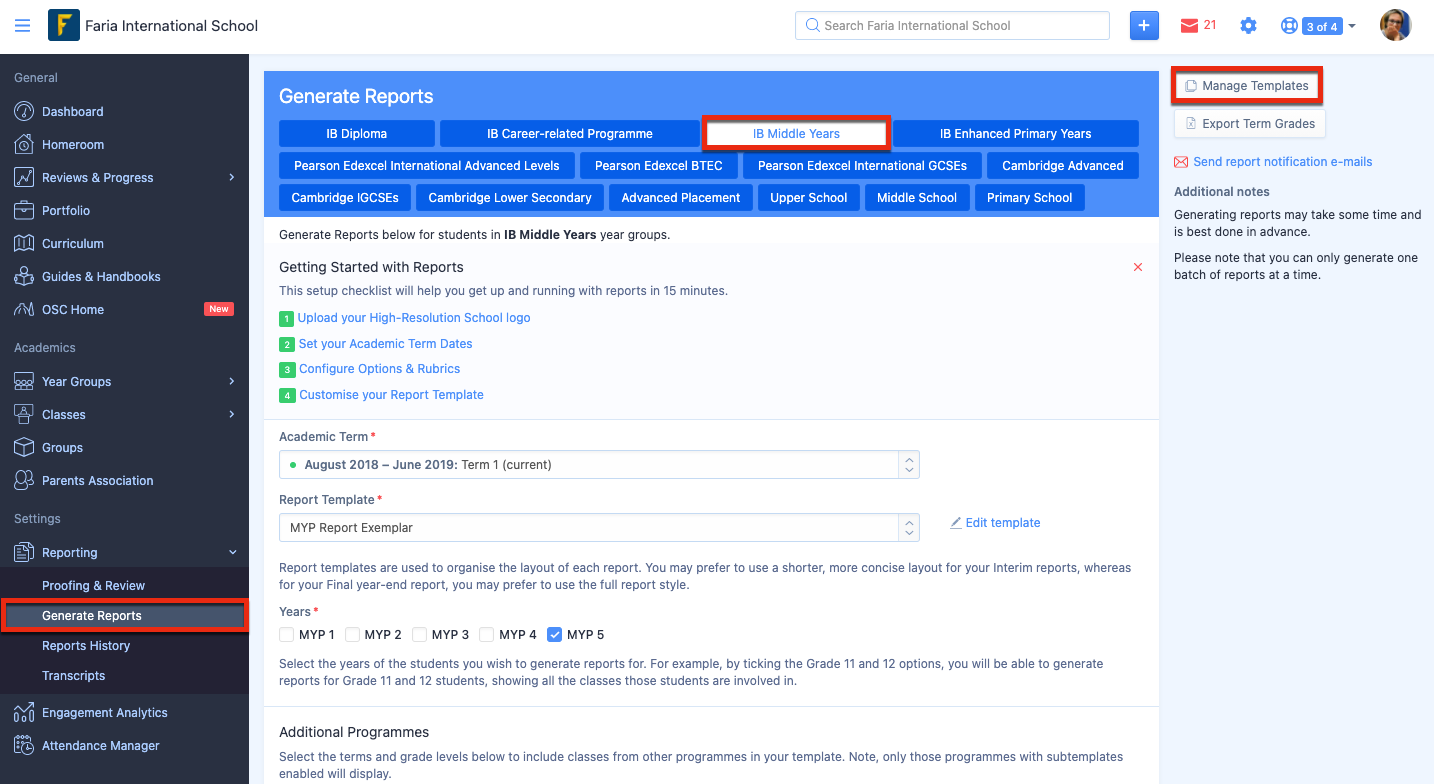The image size is (1434, 784).
Task: Select the IB Middle Years tab
Action: [x=796, y=133]
